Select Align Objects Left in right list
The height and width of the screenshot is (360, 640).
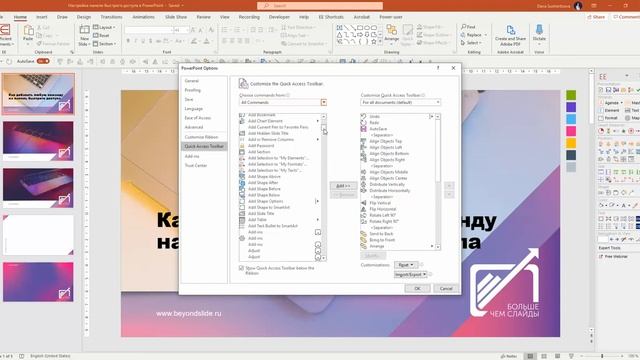click(x=385, y=147)
